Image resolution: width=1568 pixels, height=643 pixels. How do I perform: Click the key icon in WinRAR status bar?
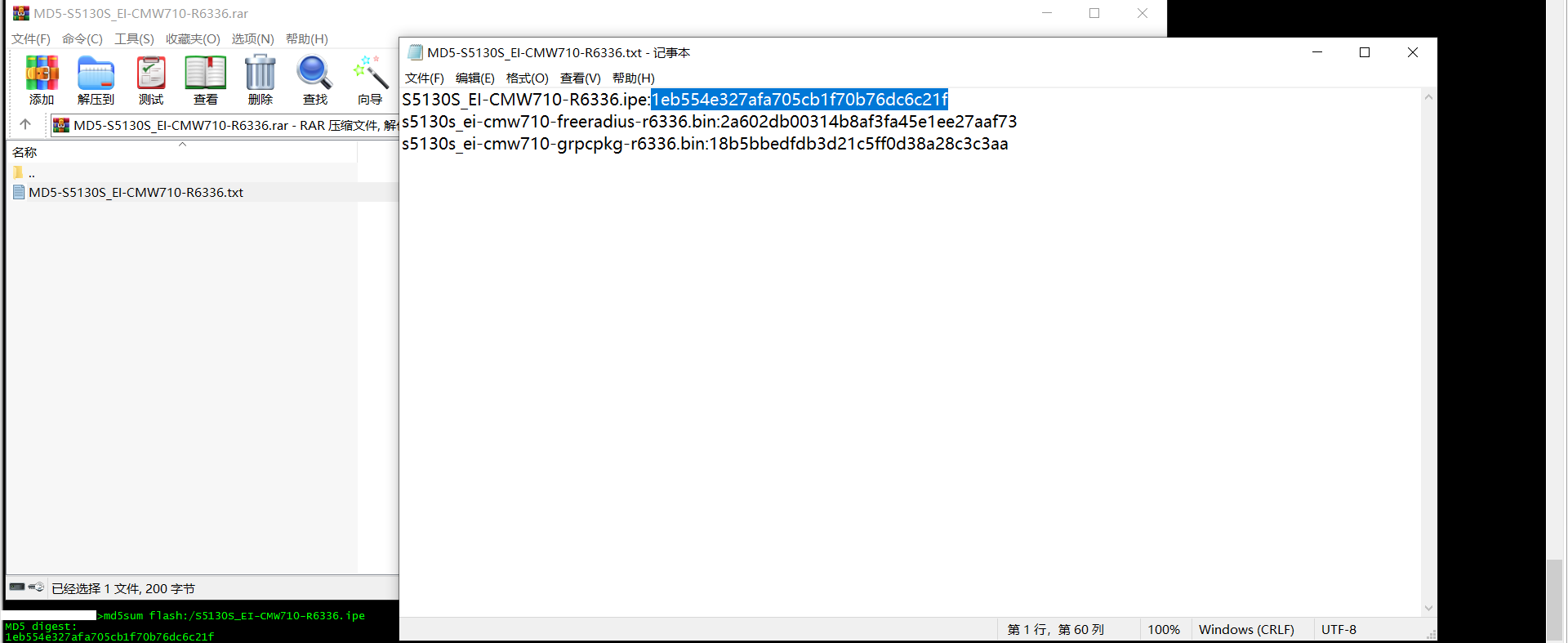[x=37, y=587]
